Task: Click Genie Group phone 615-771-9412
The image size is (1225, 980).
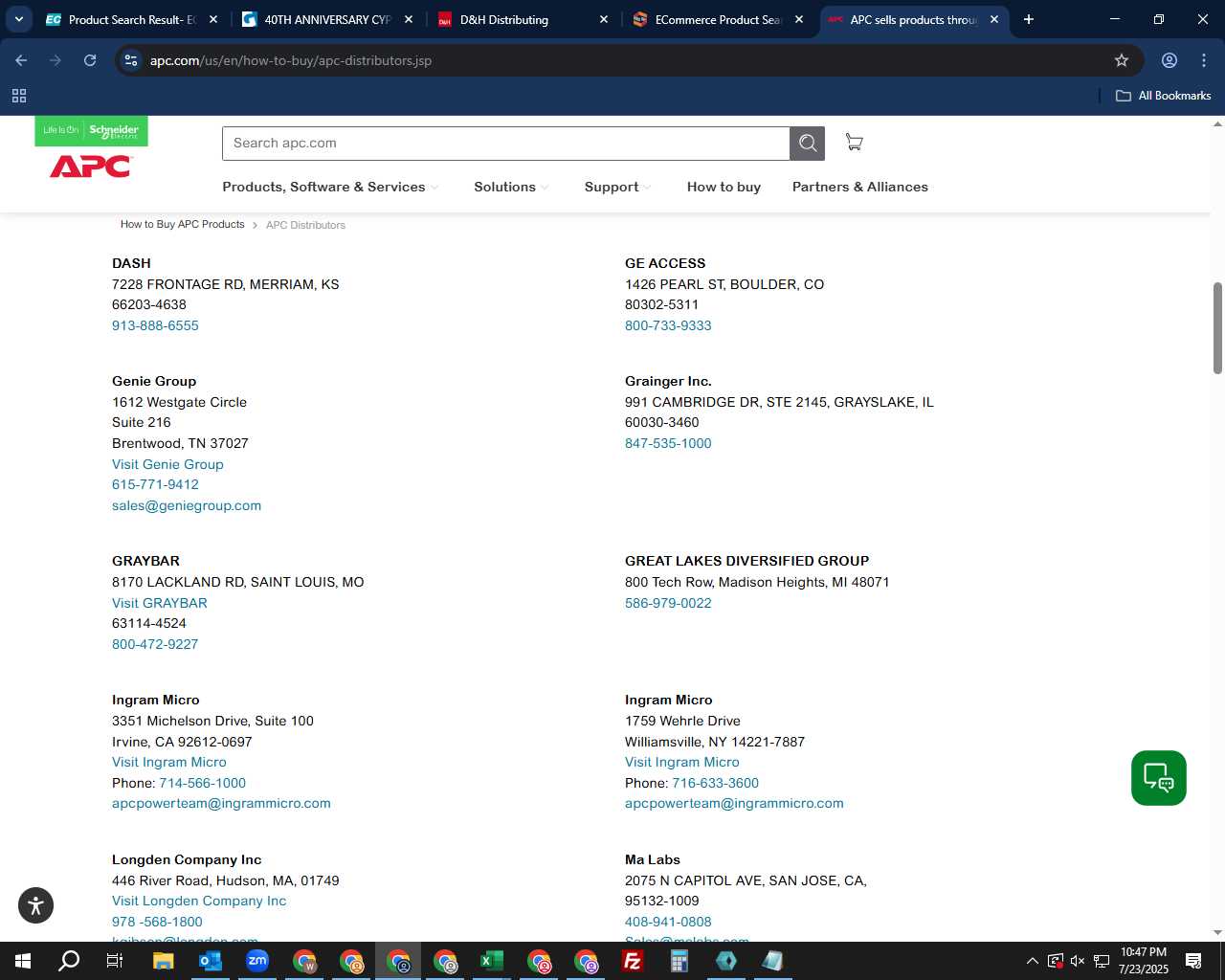Action: tap(155, 484)
